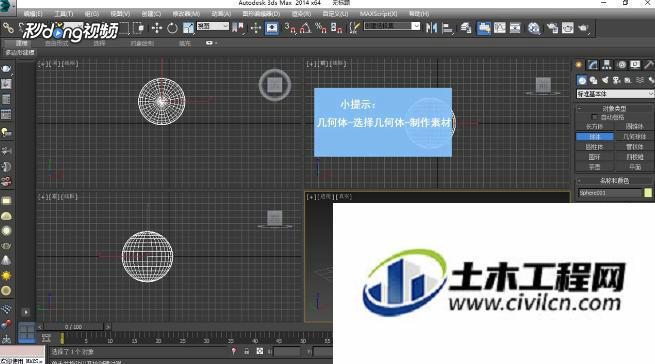Click the yellow sun icon in left toolbar
655x364 pixels.
pyautogui.click(x=6, y=276)
